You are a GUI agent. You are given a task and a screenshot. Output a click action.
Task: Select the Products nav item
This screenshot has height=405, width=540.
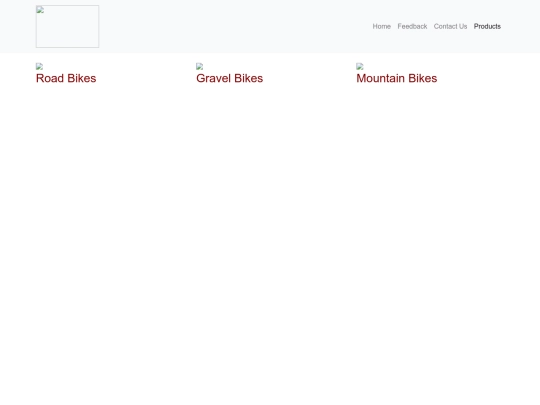[x=487, y=27]
